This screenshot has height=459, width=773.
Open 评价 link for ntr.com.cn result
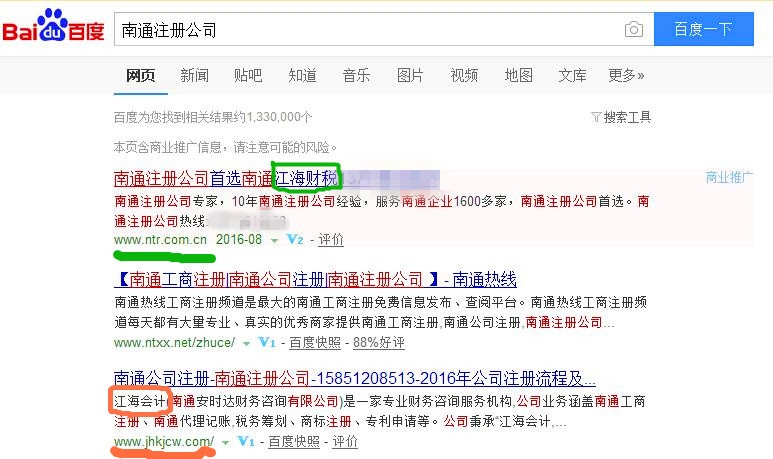point(330,240)
